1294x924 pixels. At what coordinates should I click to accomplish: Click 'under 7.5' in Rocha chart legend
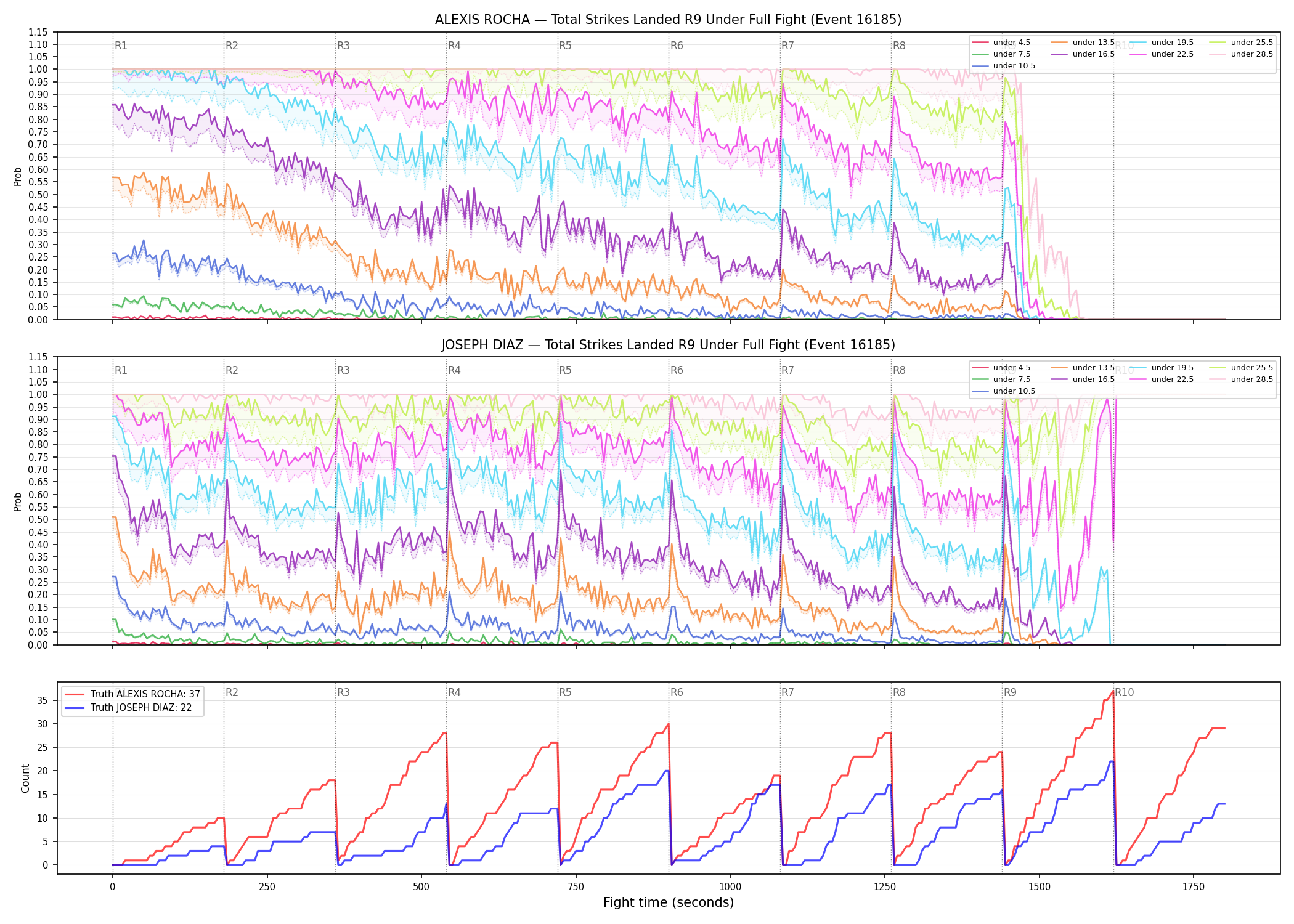pyautogui.click(x=1011, y=54)
